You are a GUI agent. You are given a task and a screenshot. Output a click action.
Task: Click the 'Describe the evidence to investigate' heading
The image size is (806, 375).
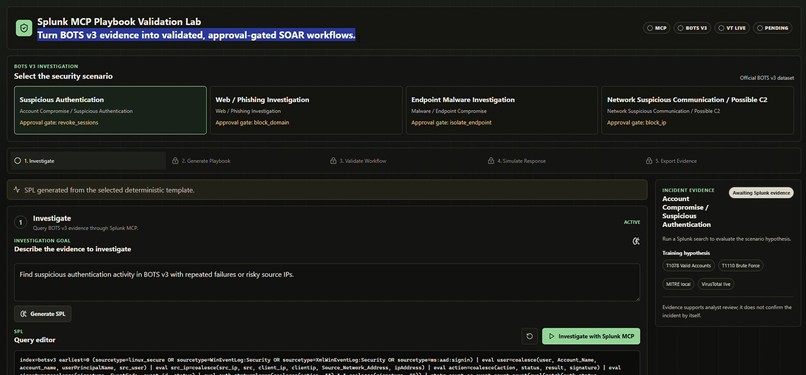72,249
